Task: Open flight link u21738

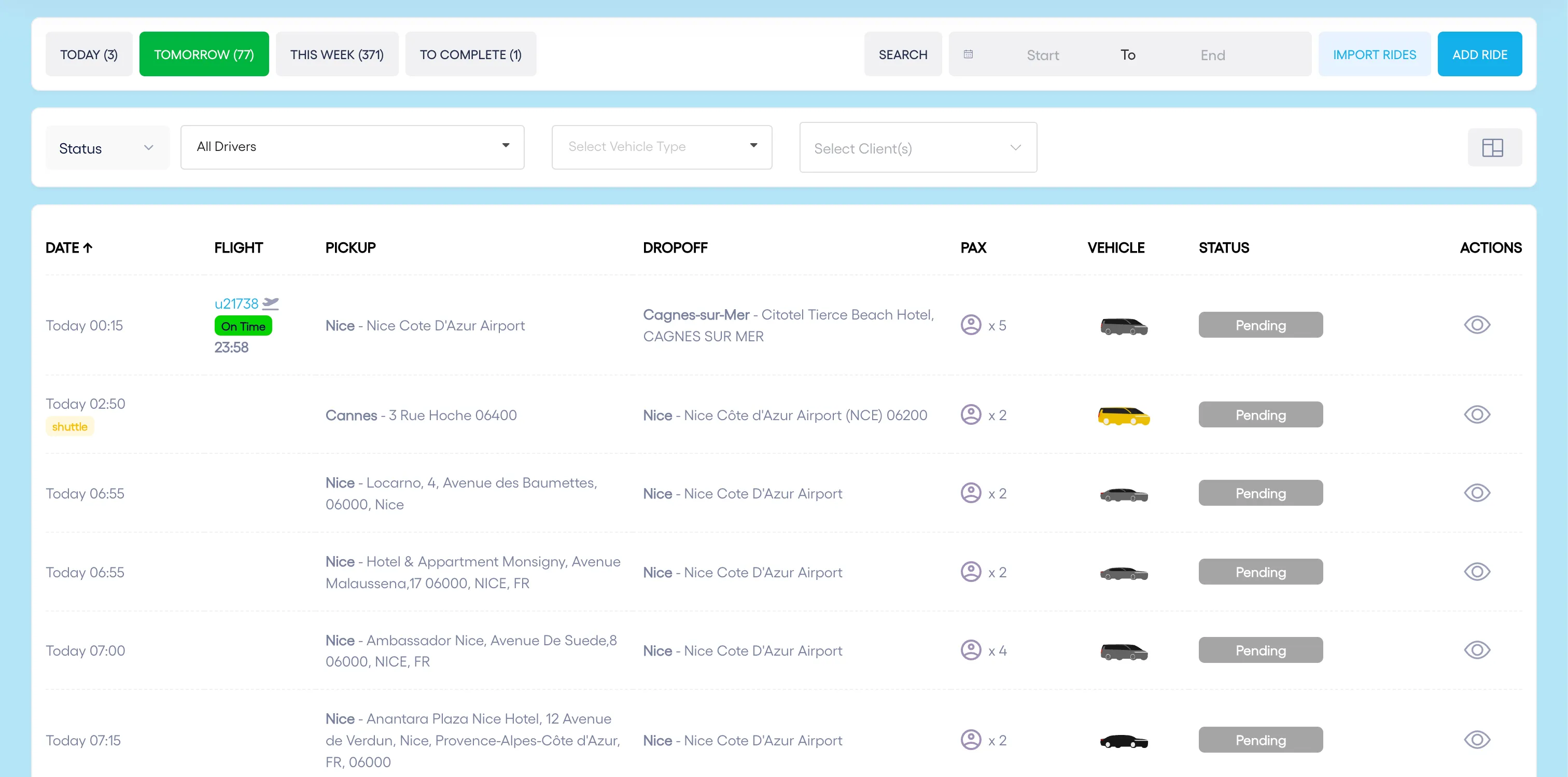Action: coord(236,303)
